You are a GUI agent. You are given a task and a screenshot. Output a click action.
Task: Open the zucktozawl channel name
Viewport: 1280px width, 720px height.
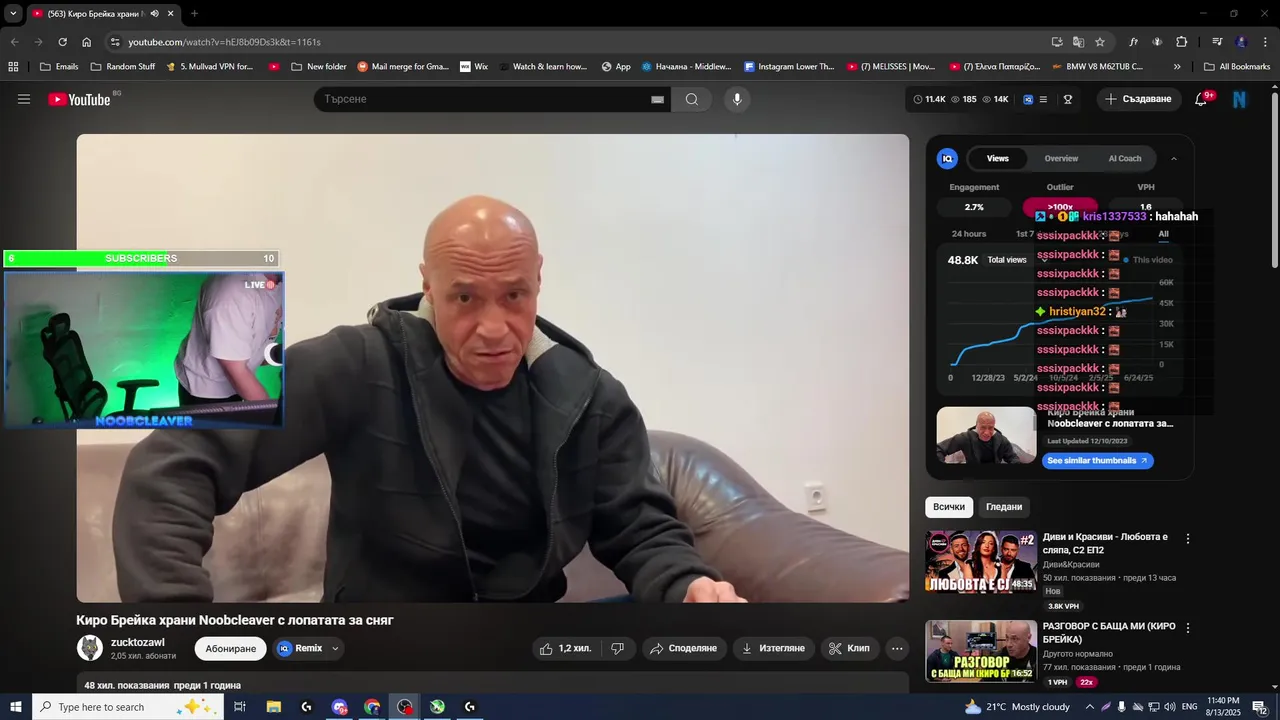pyautogui.click(x=138, y=642)
